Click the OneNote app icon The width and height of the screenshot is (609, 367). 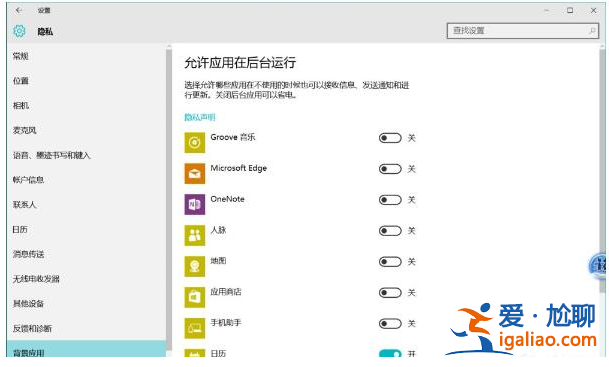195,204
